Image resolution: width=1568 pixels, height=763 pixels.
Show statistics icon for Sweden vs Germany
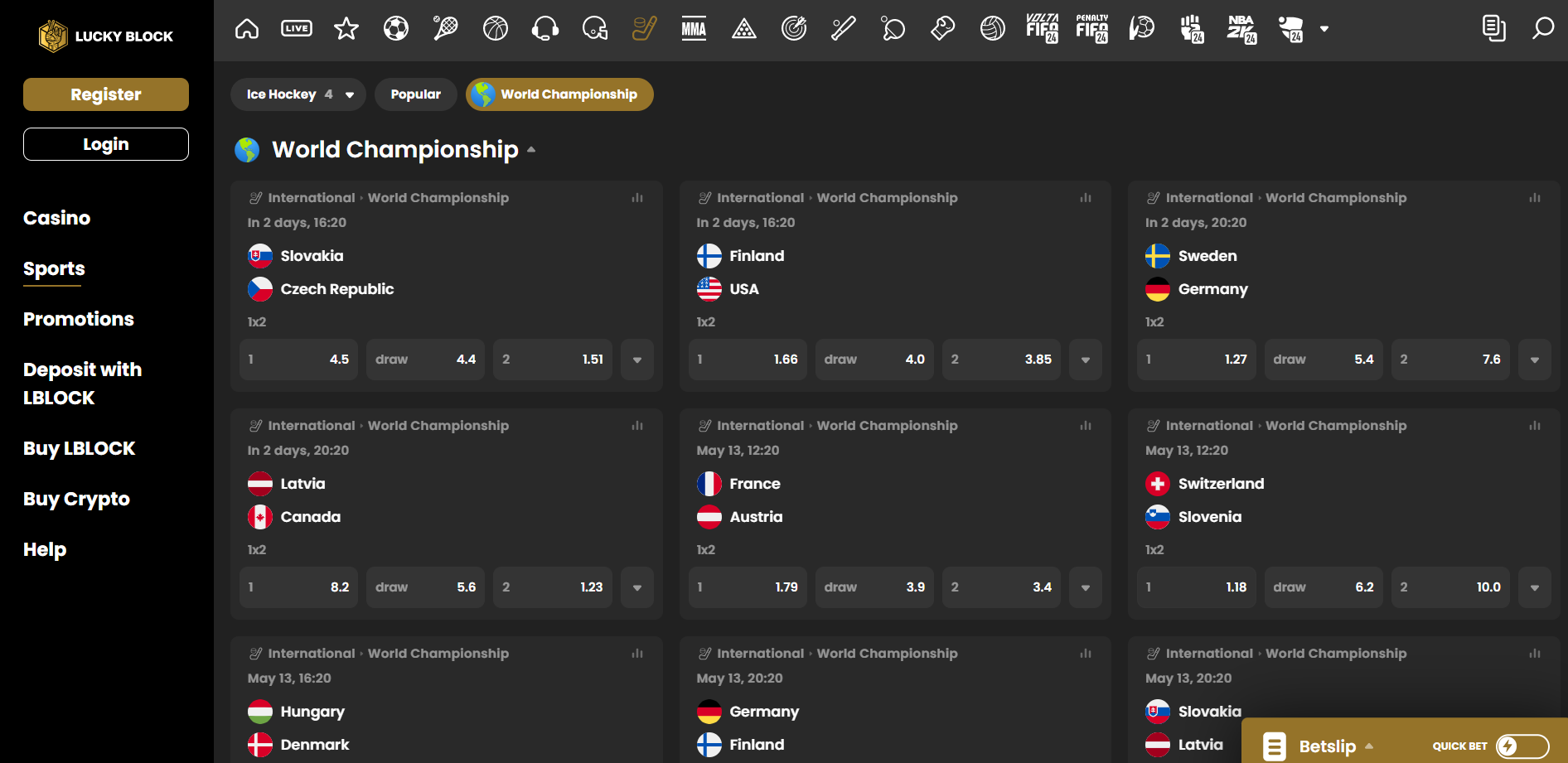click(1535, 198)
